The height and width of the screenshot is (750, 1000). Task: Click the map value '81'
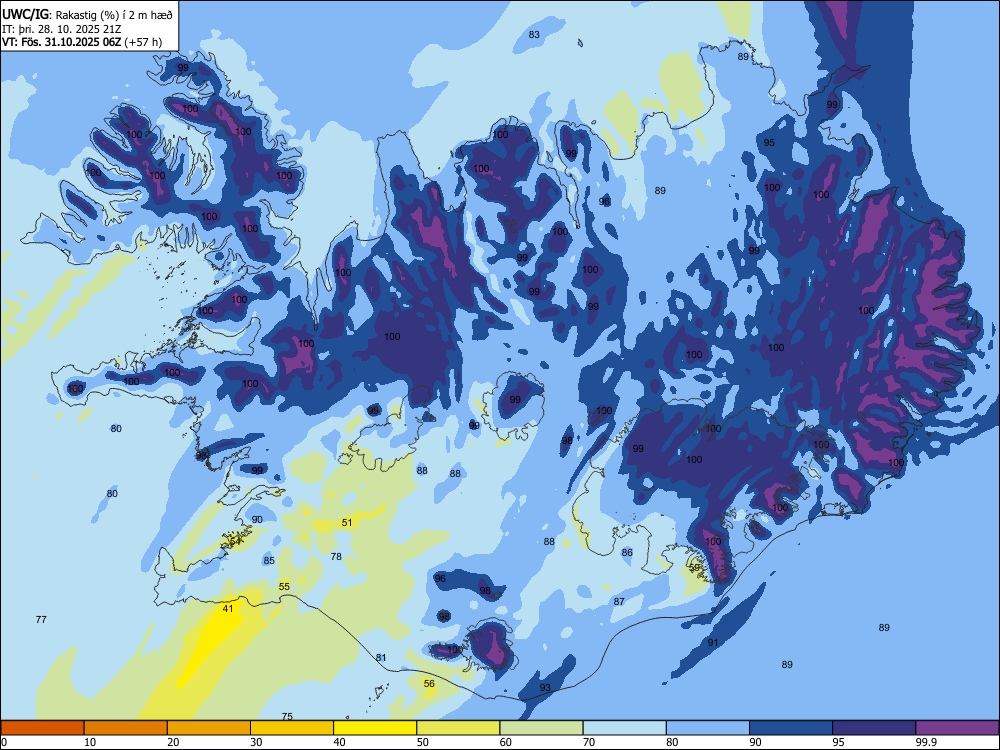click(381, 658)
